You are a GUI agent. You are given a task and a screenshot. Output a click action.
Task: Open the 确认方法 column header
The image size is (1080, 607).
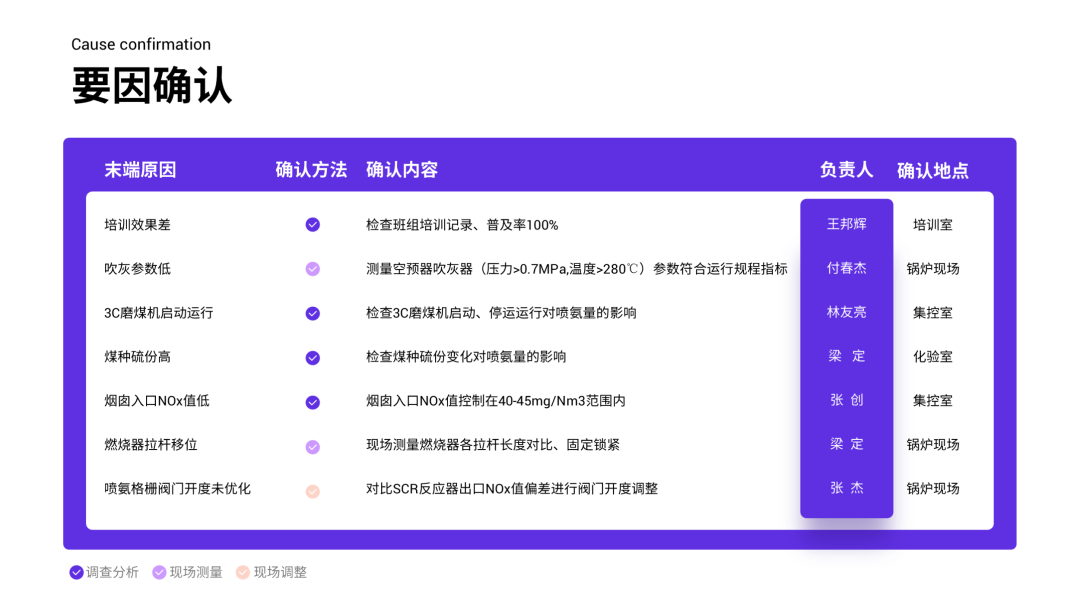click(311, 169)
